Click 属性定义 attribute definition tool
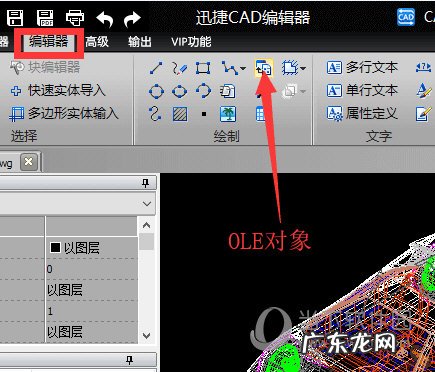 tap(362, 113)
